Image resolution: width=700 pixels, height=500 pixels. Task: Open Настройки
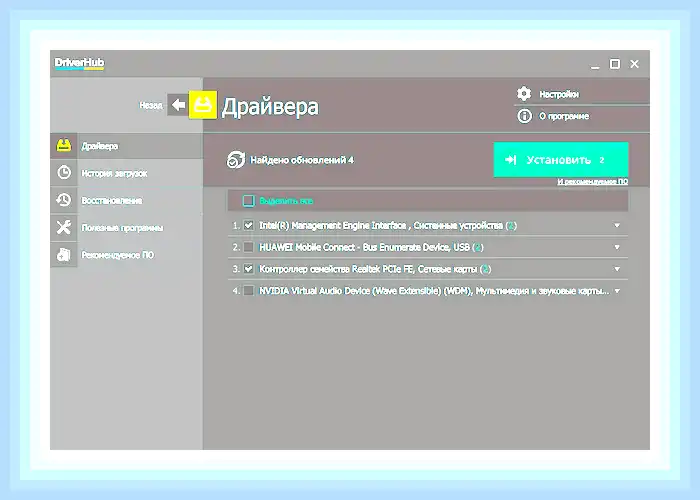559,94
